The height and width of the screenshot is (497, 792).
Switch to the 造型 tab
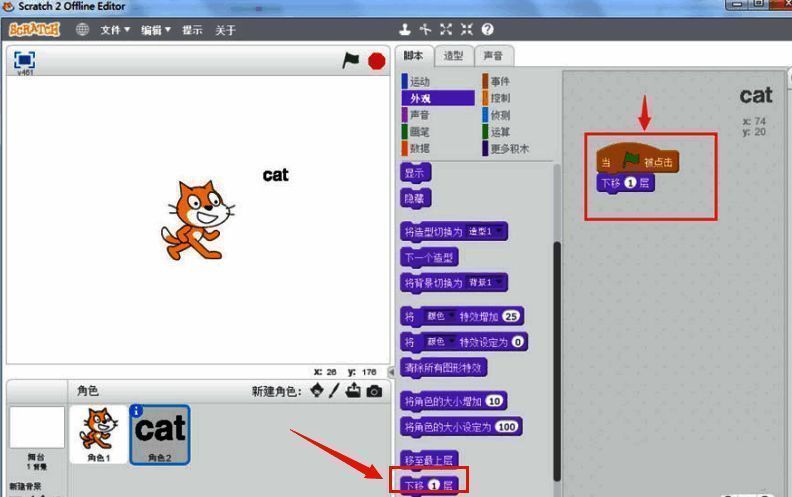[x=453, y=56]
